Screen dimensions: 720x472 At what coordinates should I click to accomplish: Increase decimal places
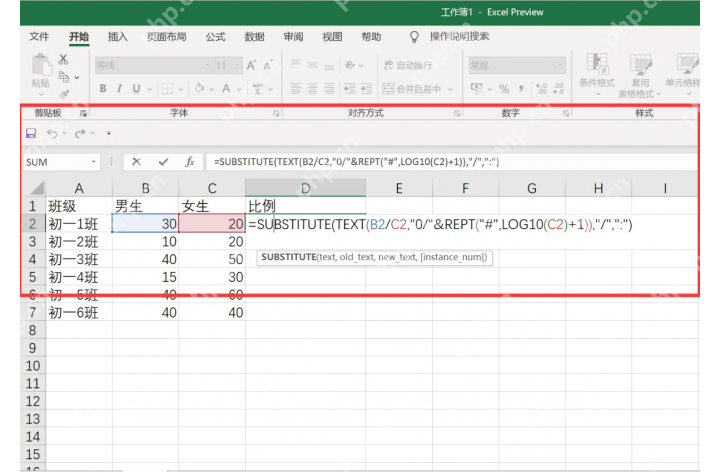[542, 89]
